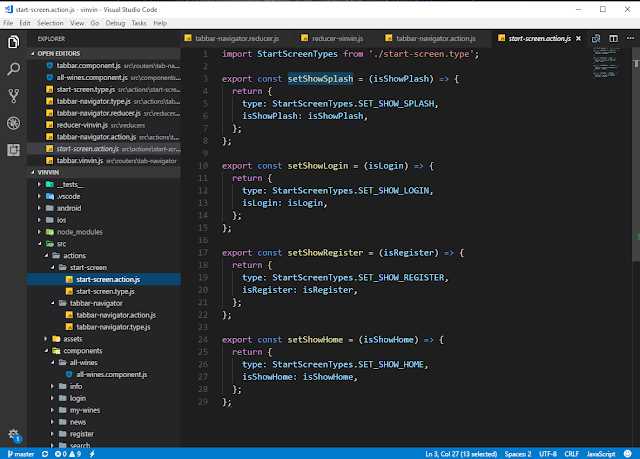
Task: Open the Go menu
Action: pyautogui.click(x=95, y=23)
